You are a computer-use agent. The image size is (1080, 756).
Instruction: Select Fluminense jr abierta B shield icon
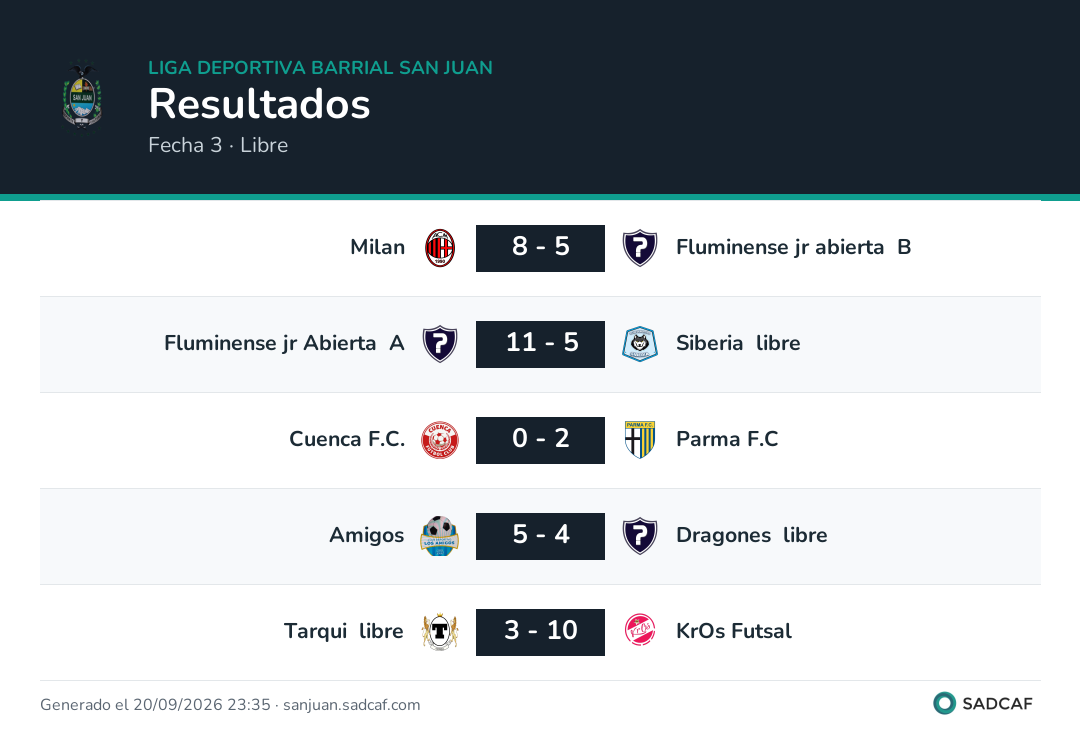pyautogui.click(x=640, y=248)
